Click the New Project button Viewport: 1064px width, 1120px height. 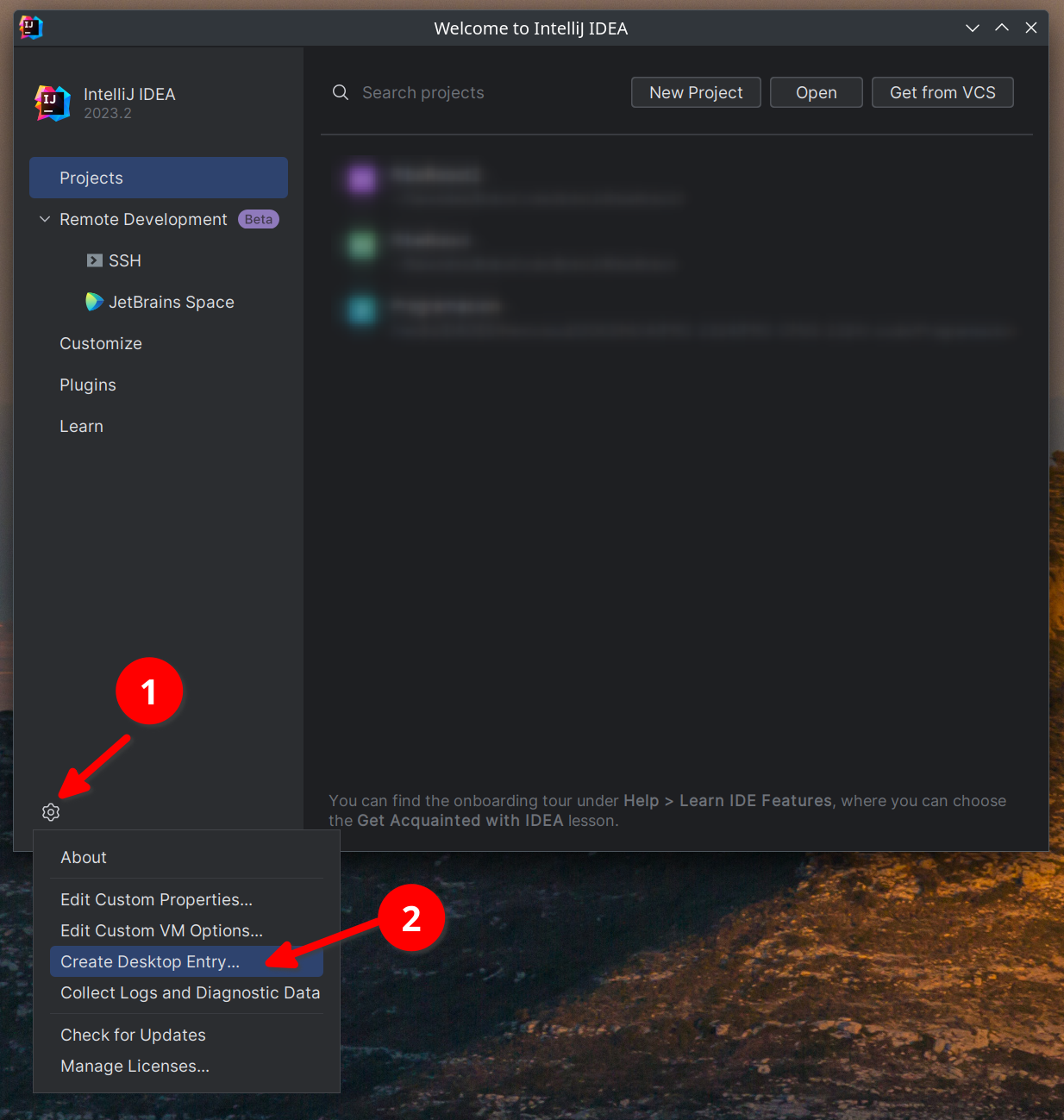(695, 91)
